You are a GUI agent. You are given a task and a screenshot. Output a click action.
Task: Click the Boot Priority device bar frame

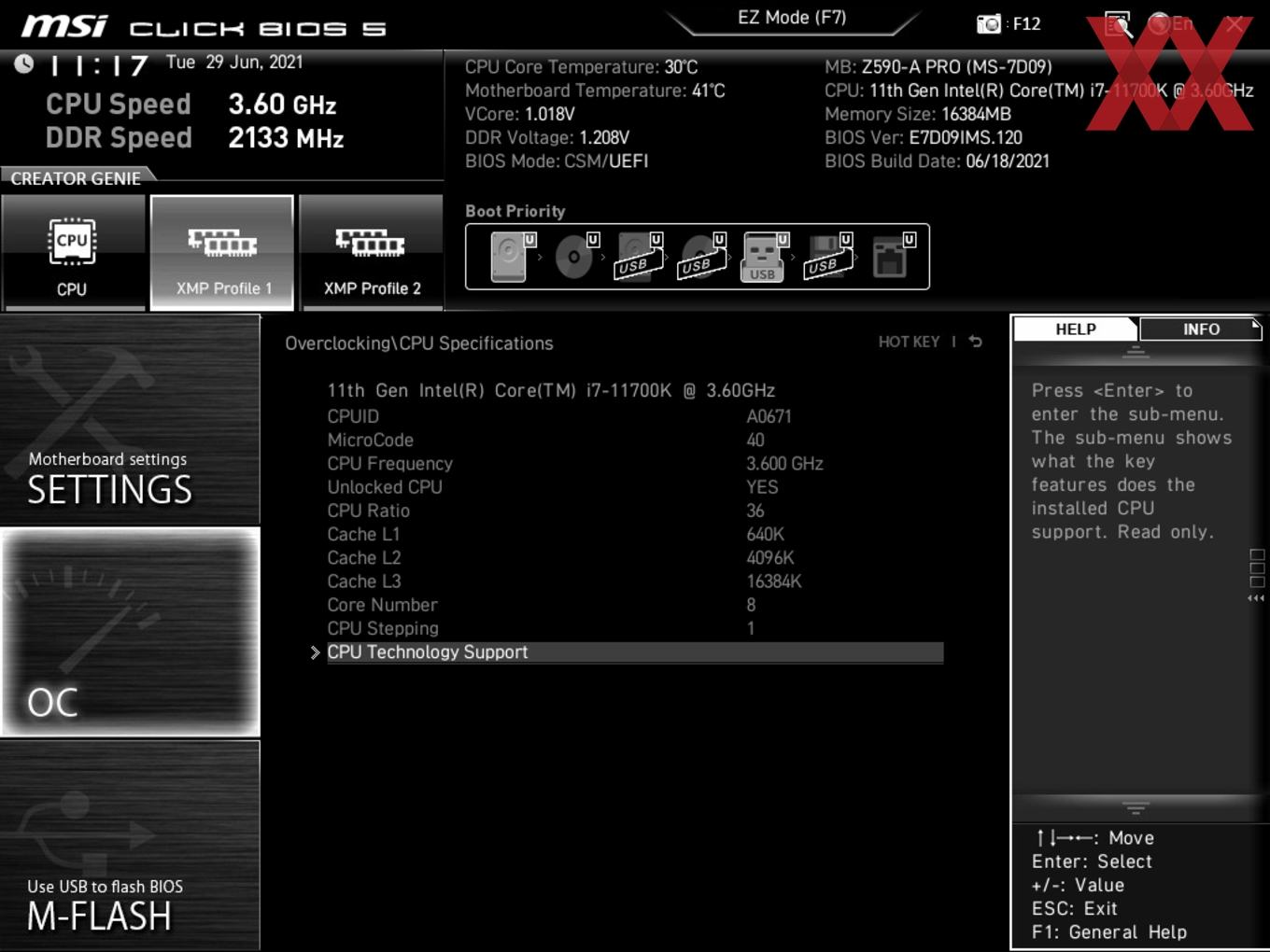click(697, 257)
